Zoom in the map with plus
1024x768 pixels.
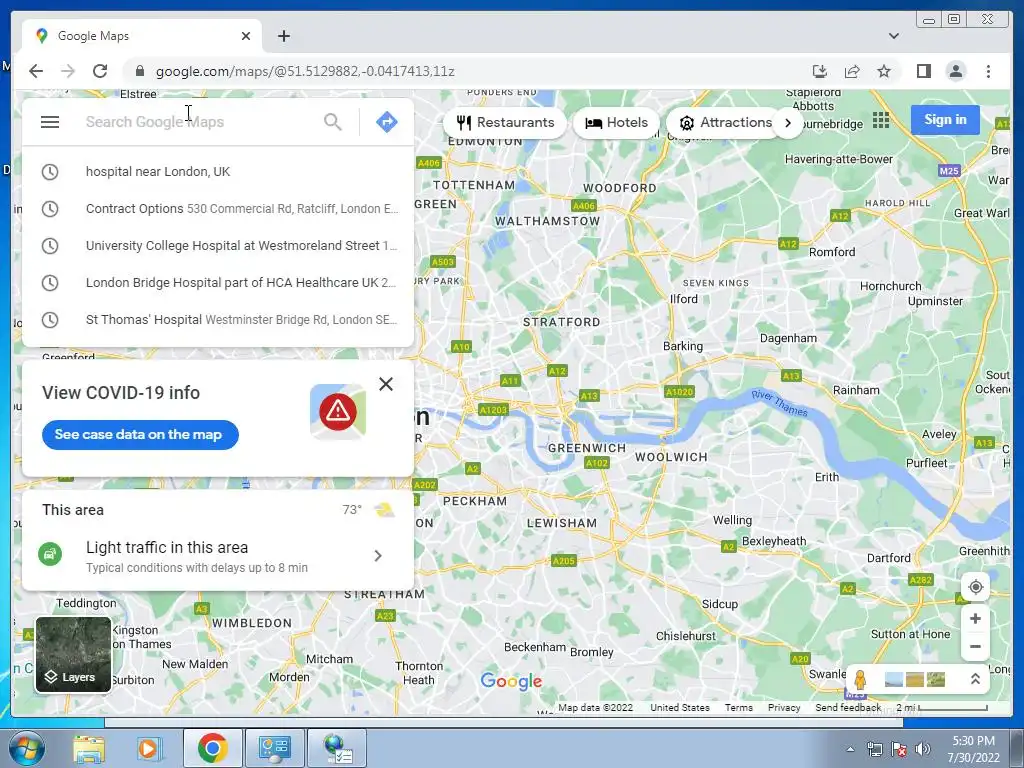(x=976, y=618)
